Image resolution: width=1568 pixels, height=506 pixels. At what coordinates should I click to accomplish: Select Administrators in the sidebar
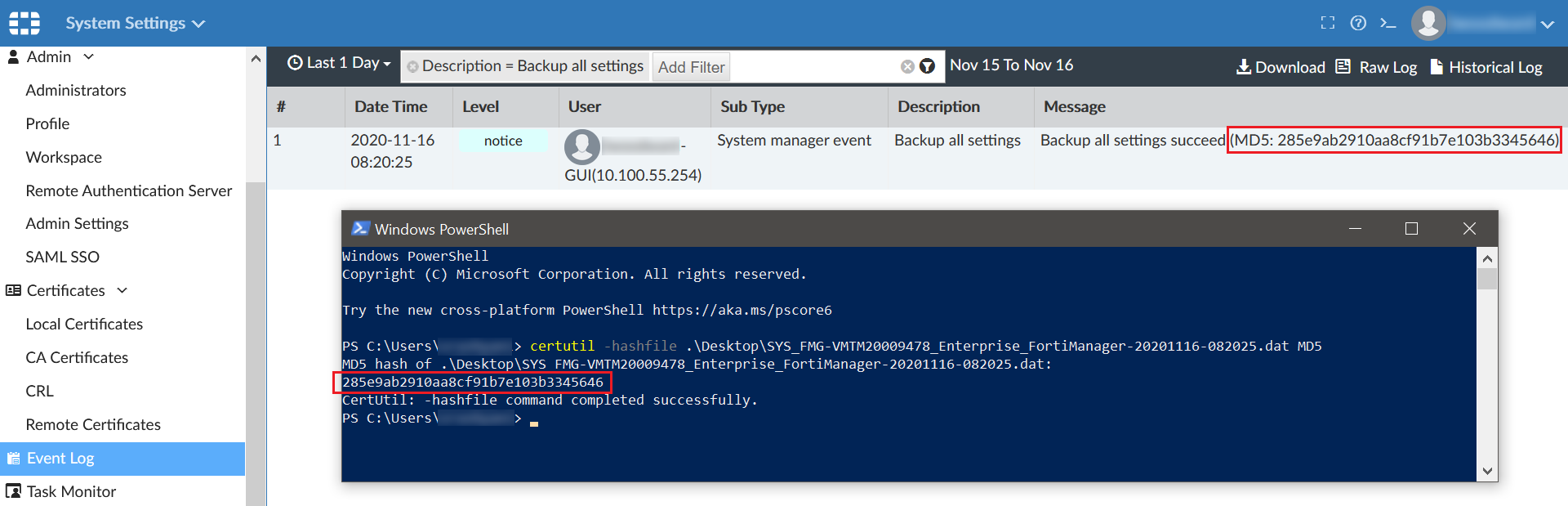(76, 90)
